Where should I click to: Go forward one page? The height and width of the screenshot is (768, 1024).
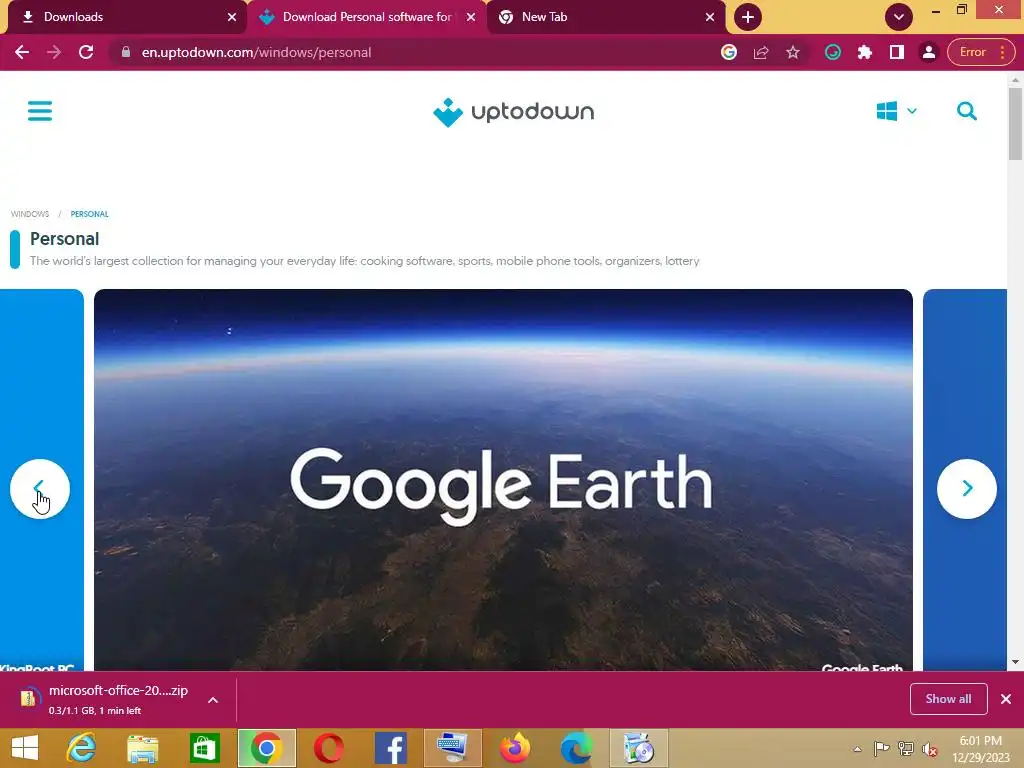[x=54, y=52]
